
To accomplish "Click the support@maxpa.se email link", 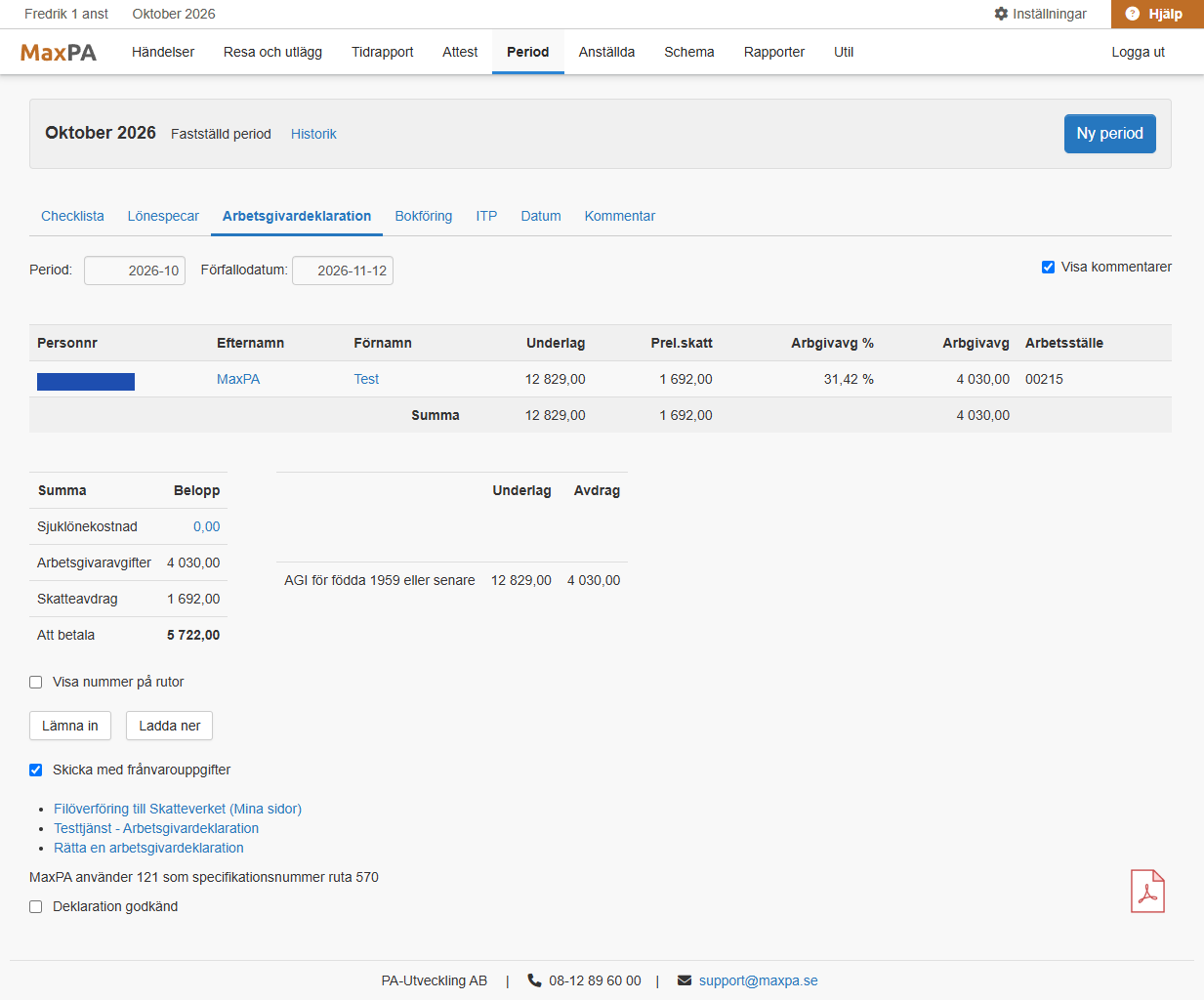I will (x=759, y=980).
